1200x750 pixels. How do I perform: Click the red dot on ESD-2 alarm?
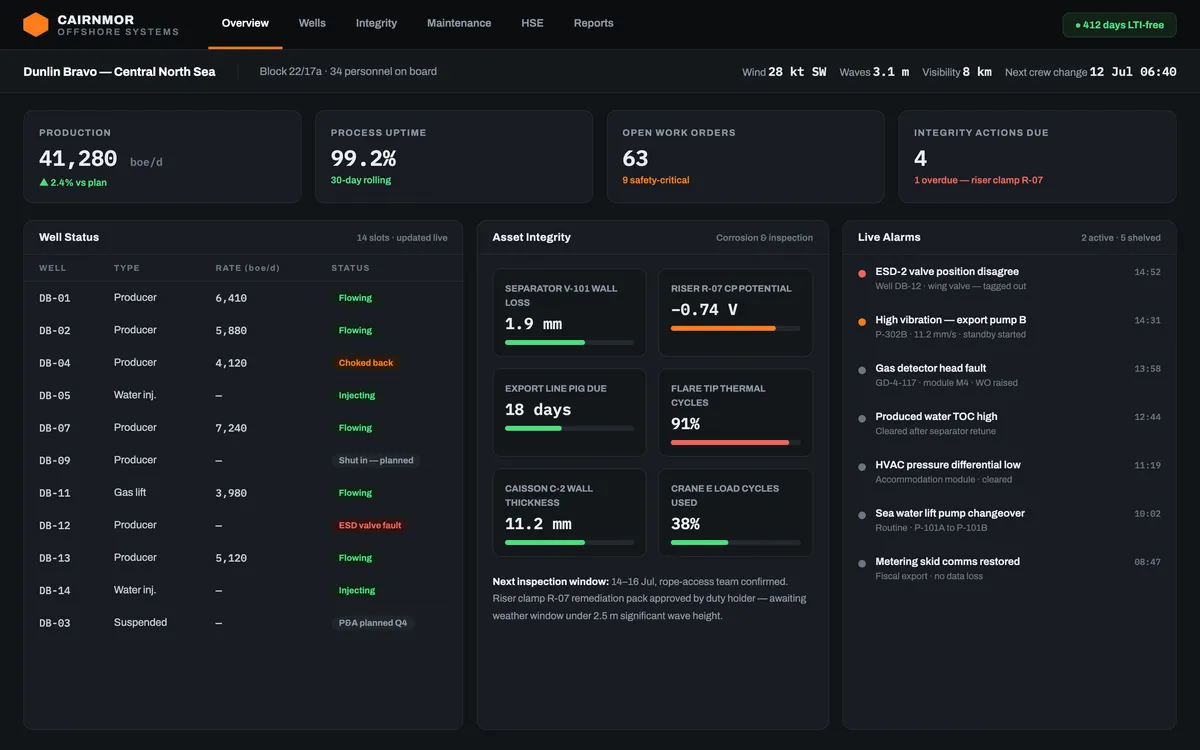pos(862,273)
